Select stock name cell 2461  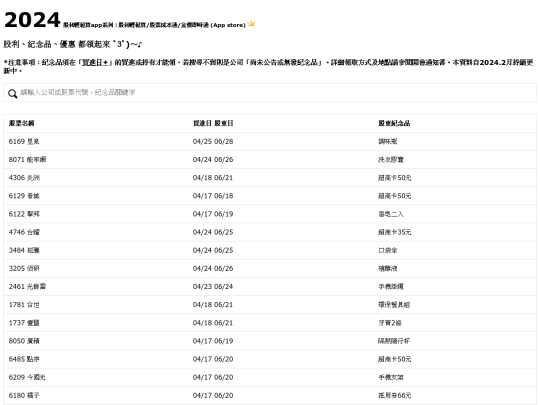pos(27,287)
